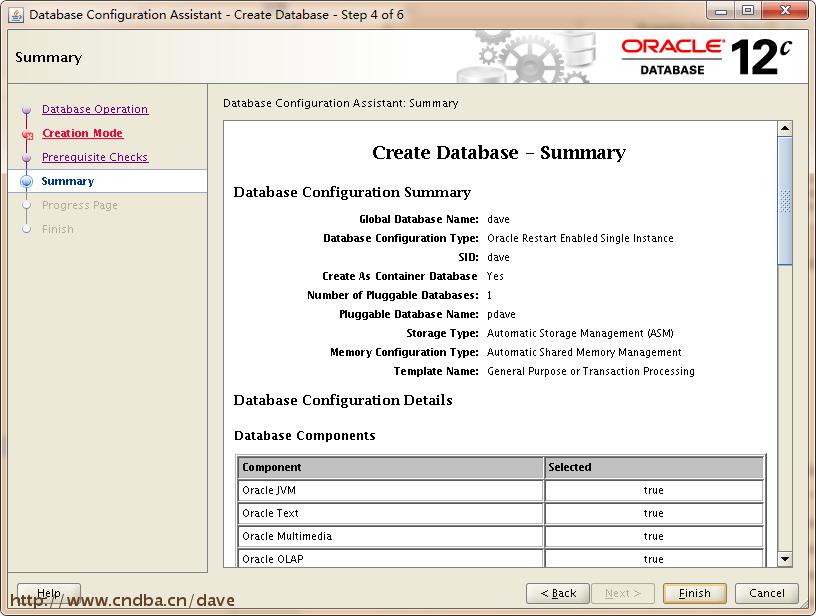
Task: Select the Summary step in the sidebar
Action: point(68,181)
